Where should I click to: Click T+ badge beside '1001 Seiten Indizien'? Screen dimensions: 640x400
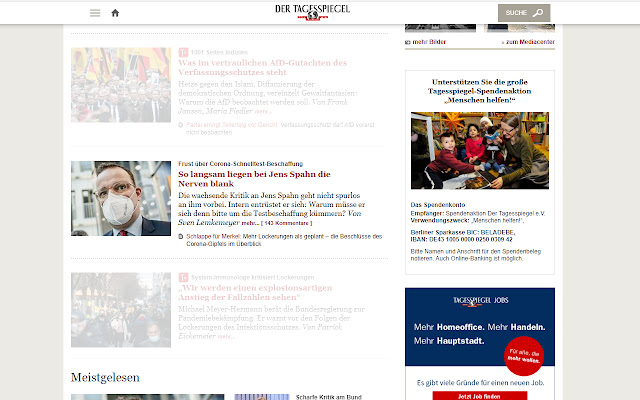pos(183,52)
